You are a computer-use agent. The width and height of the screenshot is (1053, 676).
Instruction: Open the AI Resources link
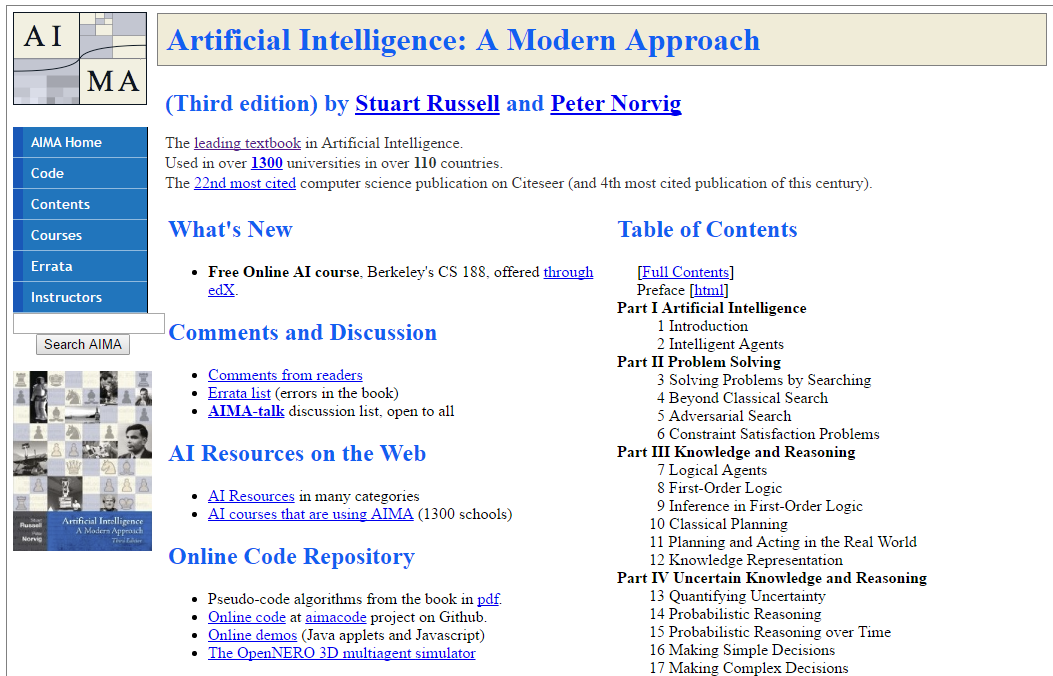pyautogui.click(x=251, y=496)
